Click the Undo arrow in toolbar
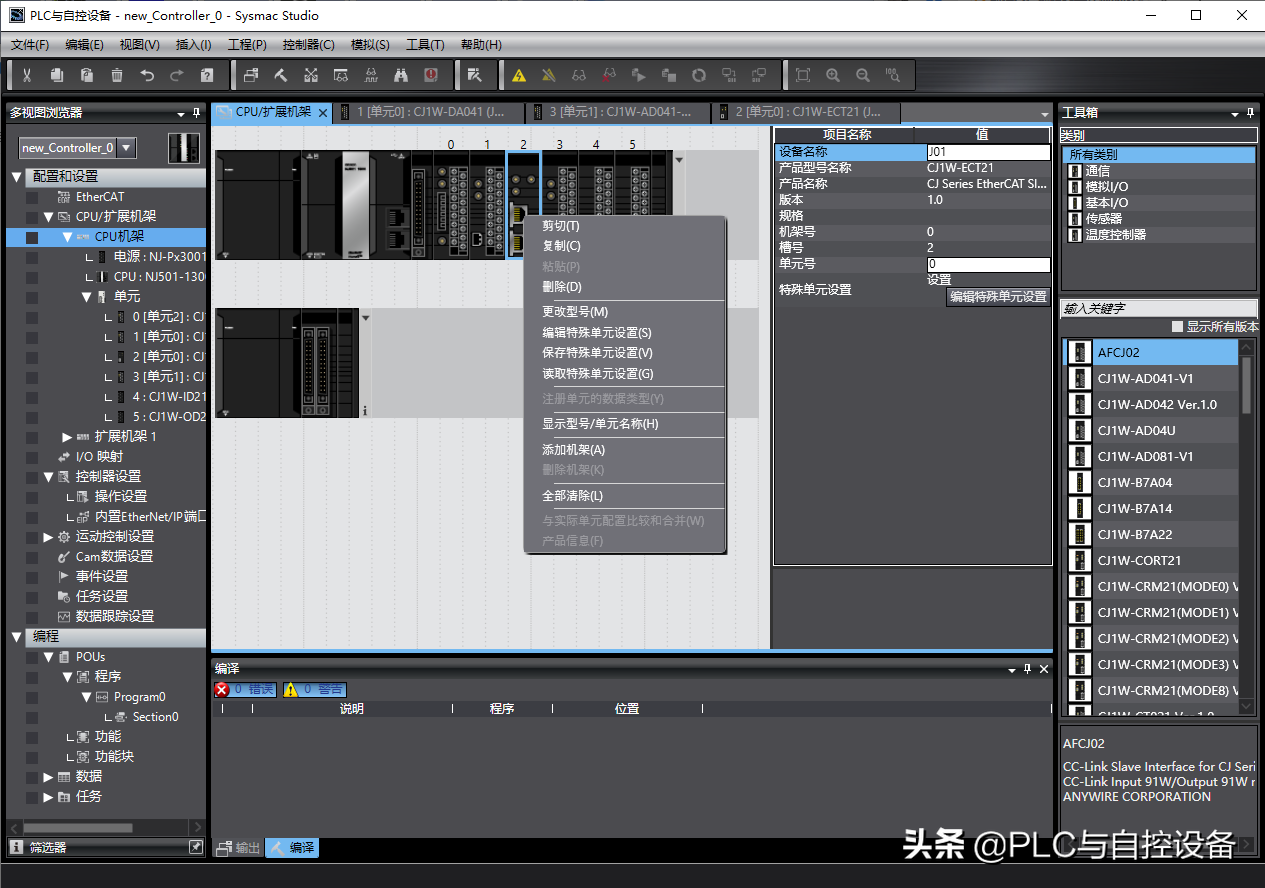The width and height of the screenshot is (1265, 888). tap(147, 75)
